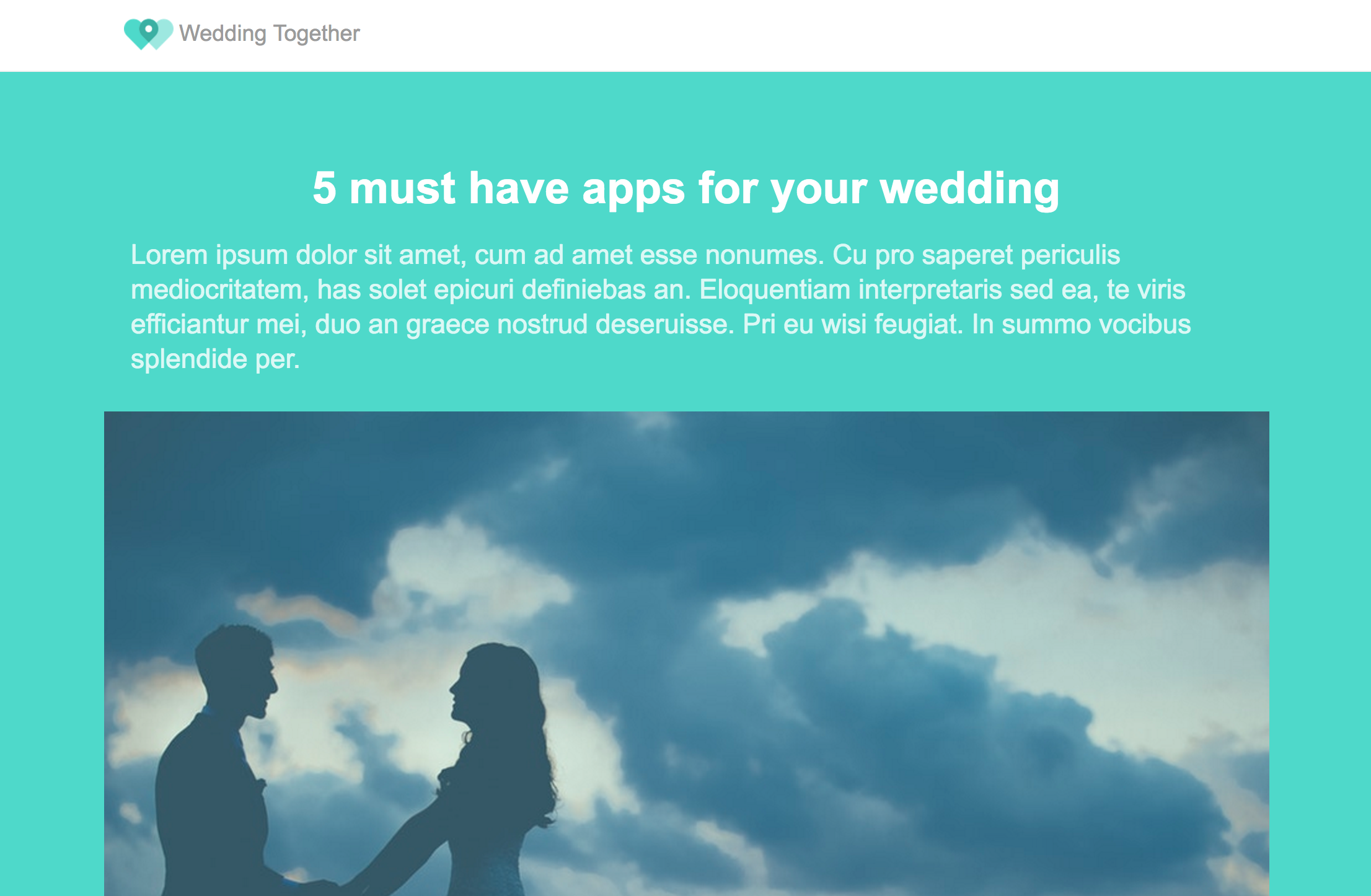
Task: Click the number "5" in the headline
Action: tap(324, 188)
